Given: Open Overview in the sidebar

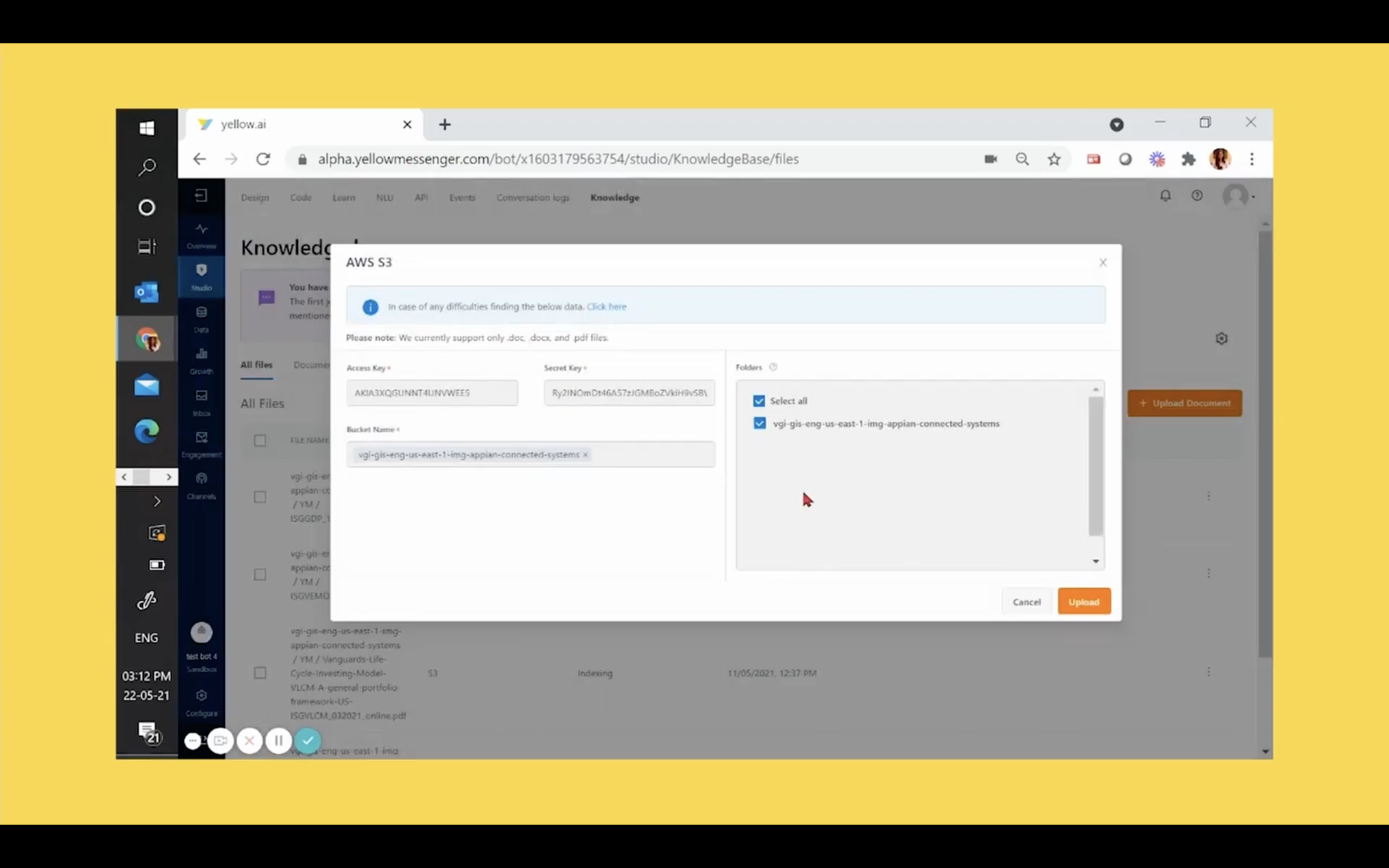Looking at the screenshot, I should [x=201, y=236].
